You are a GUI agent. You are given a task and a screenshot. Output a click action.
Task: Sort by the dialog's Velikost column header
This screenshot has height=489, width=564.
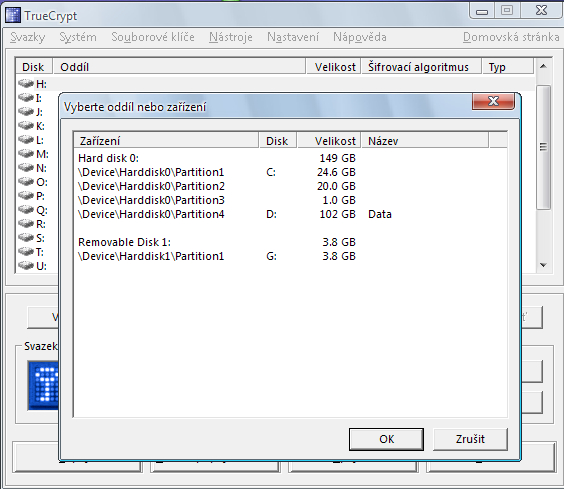click(329, 140)
